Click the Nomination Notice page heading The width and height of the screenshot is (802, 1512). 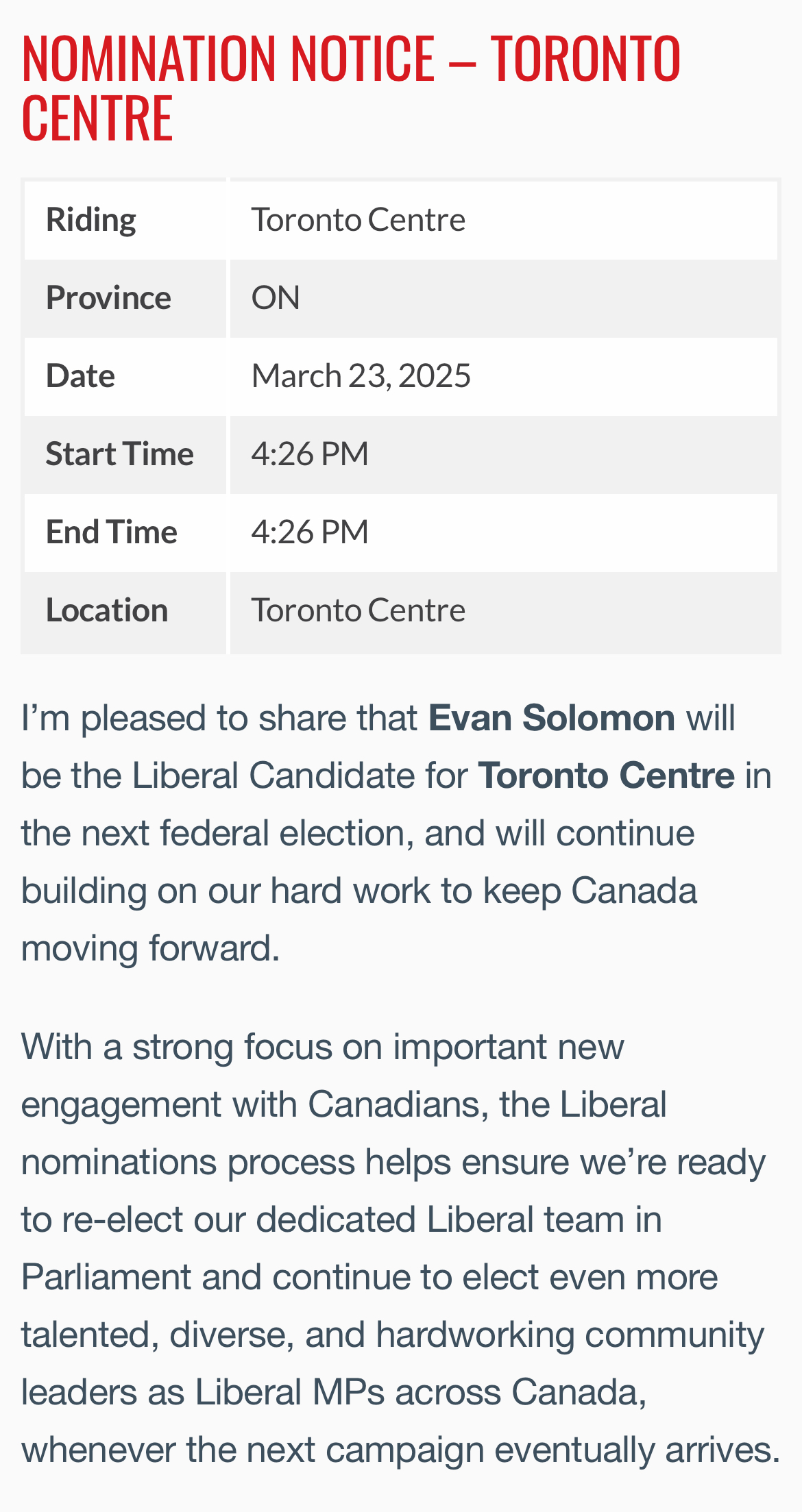351,88
